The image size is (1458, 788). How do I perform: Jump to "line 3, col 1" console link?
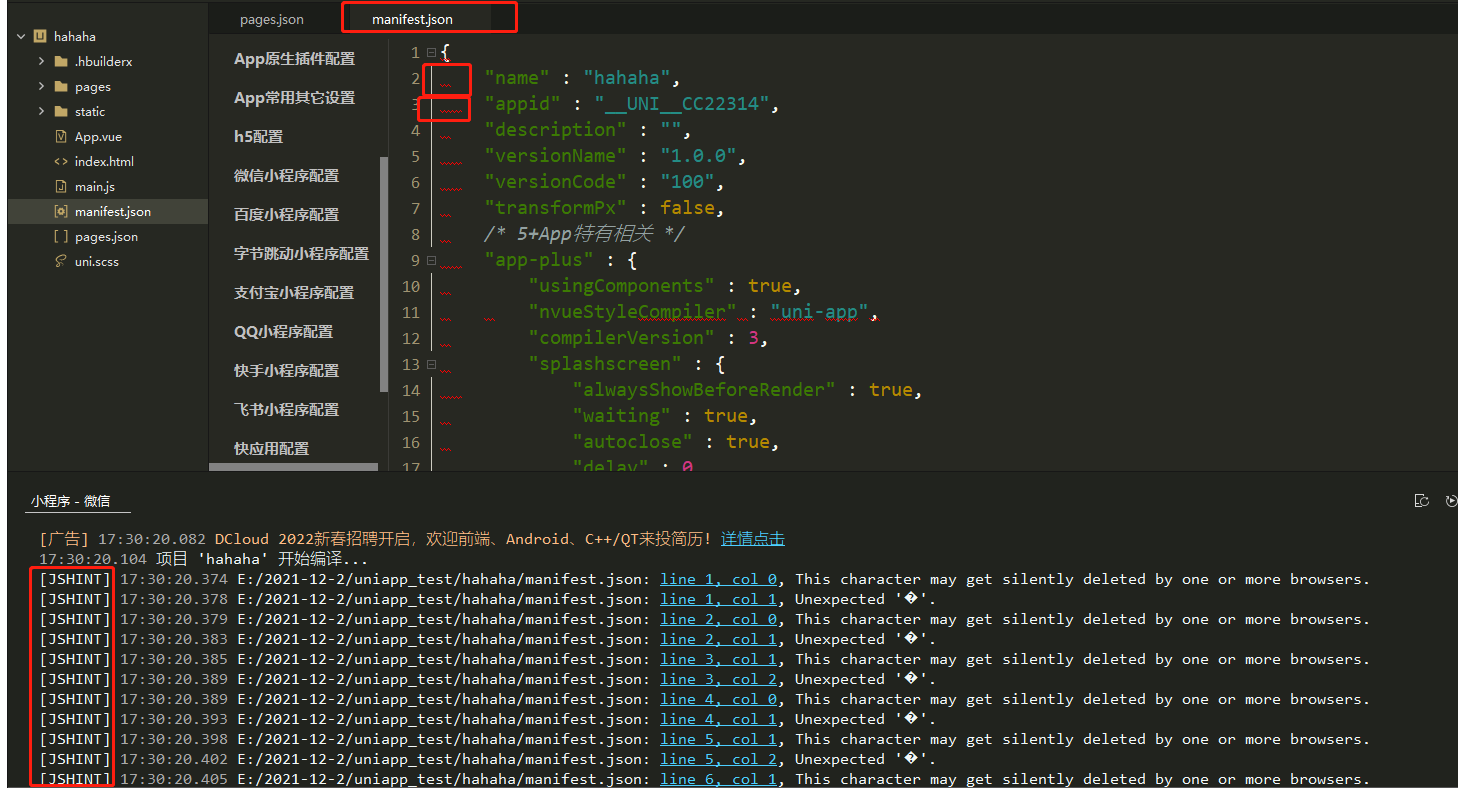[718, 659]
